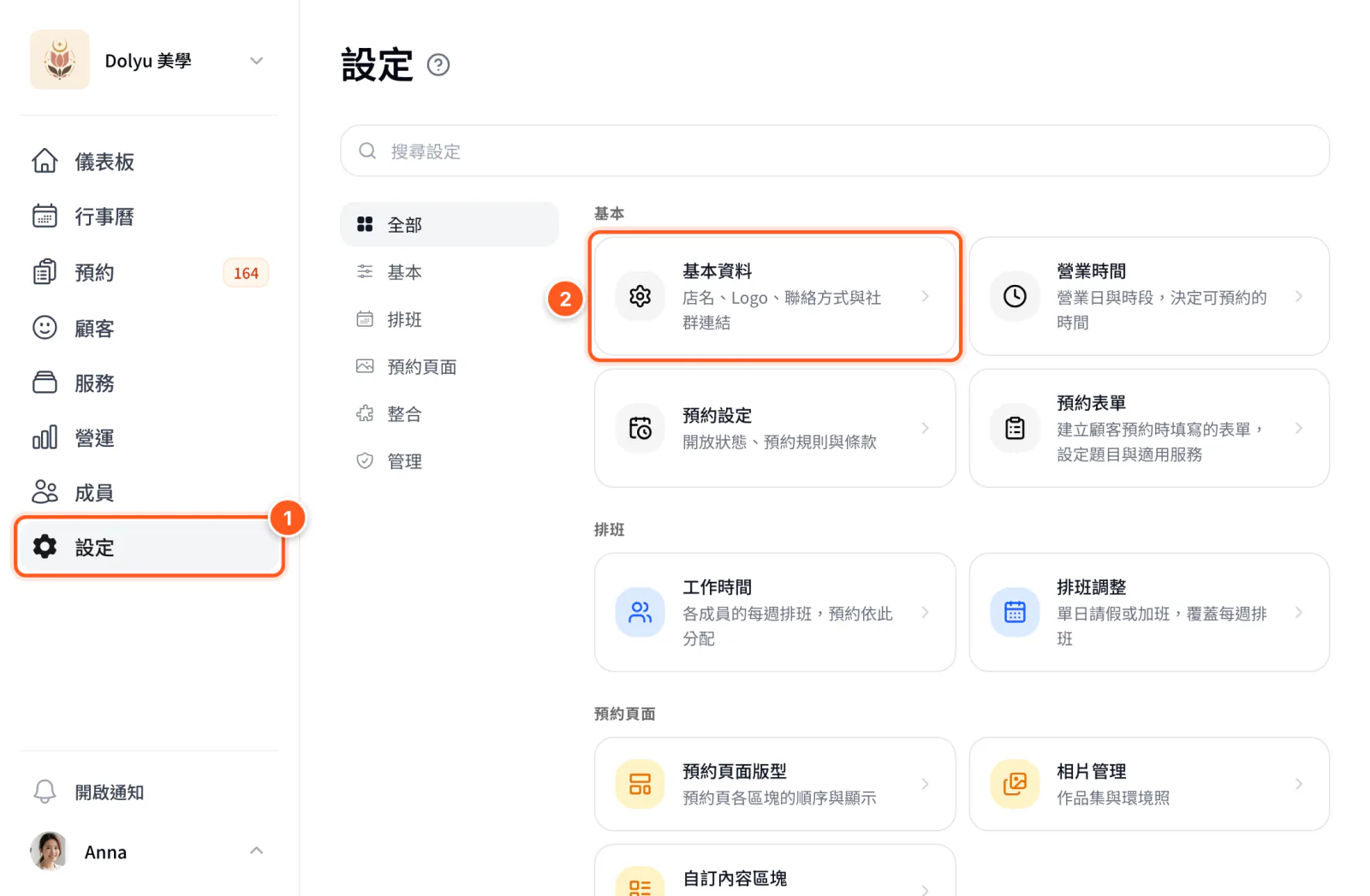Click the 自訂內容區塊 list icon
Screen dimensions: 1370x896
point(640,883)
